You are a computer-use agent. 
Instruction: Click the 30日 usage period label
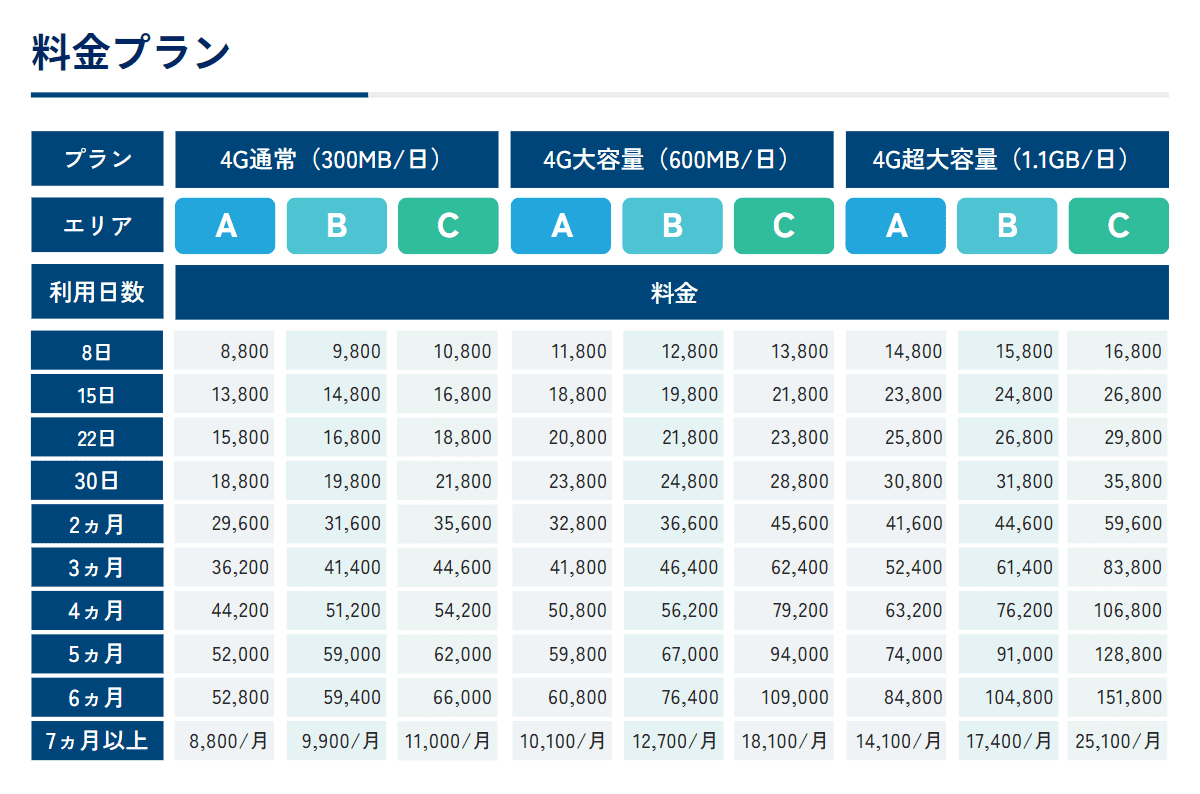click(97, 481)
